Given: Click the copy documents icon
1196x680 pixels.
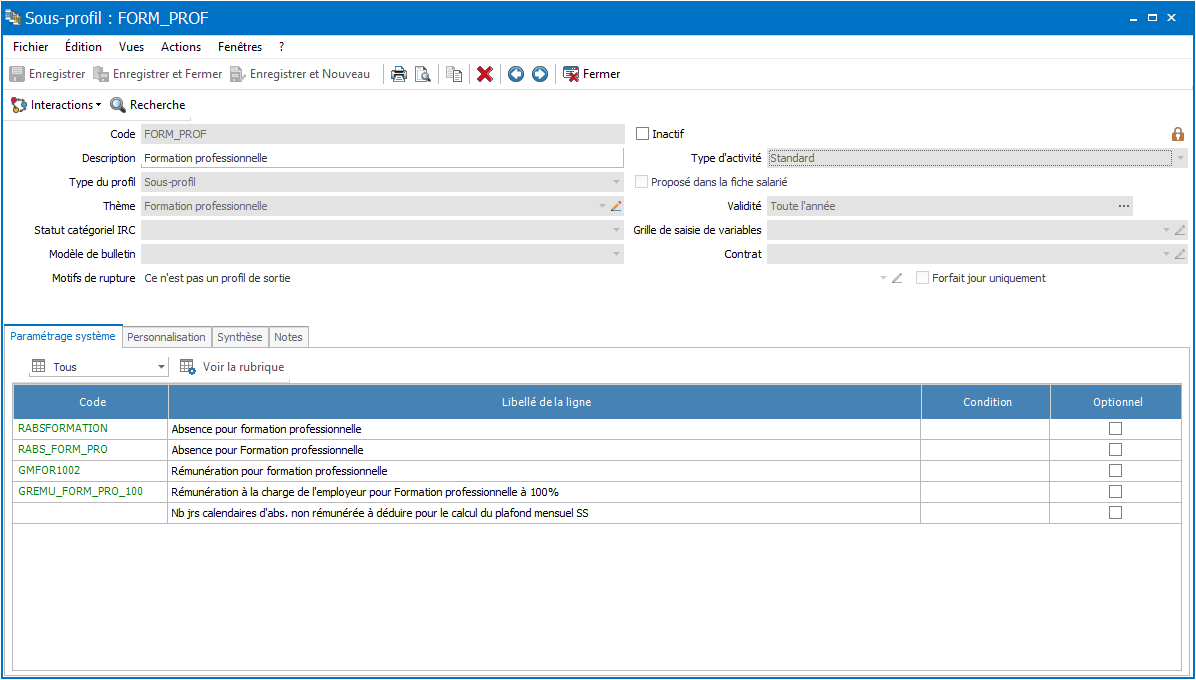Looking at the screenshot, I should point(454,74).
